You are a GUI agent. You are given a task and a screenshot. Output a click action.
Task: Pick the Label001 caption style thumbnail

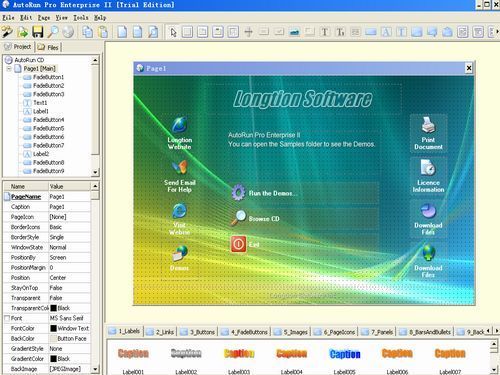133,353
